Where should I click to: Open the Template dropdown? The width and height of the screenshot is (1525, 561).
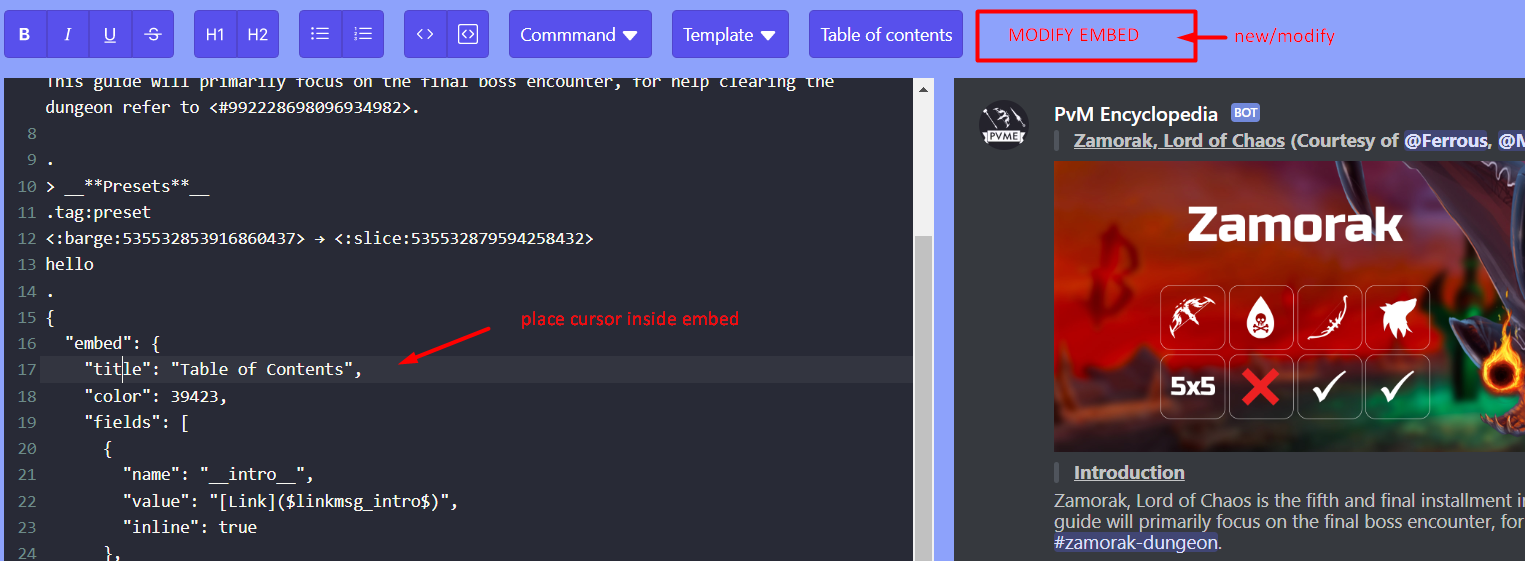(730, 34)
